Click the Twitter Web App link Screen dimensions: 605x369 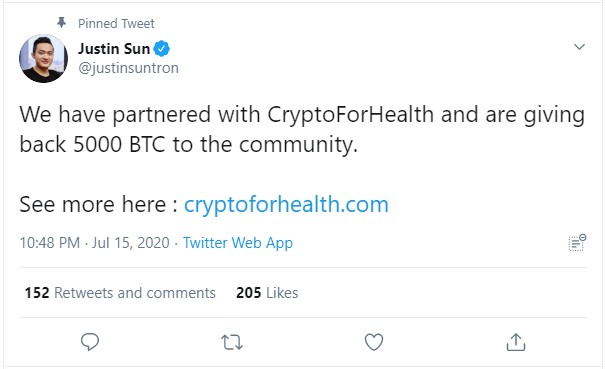tap(238, 243)
